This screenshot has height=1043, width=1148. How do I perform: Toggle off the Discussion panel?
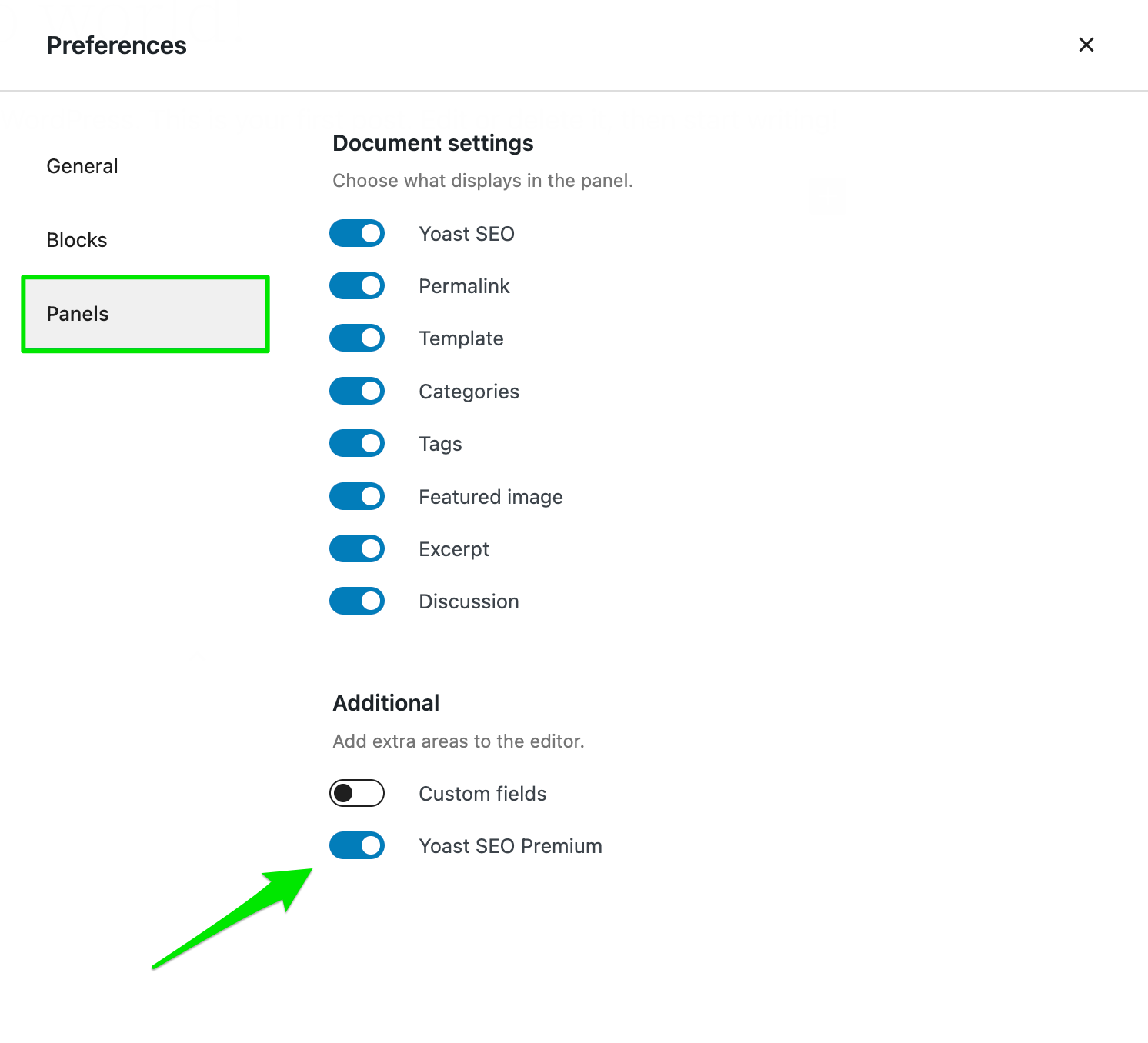[x=357, y=601]
